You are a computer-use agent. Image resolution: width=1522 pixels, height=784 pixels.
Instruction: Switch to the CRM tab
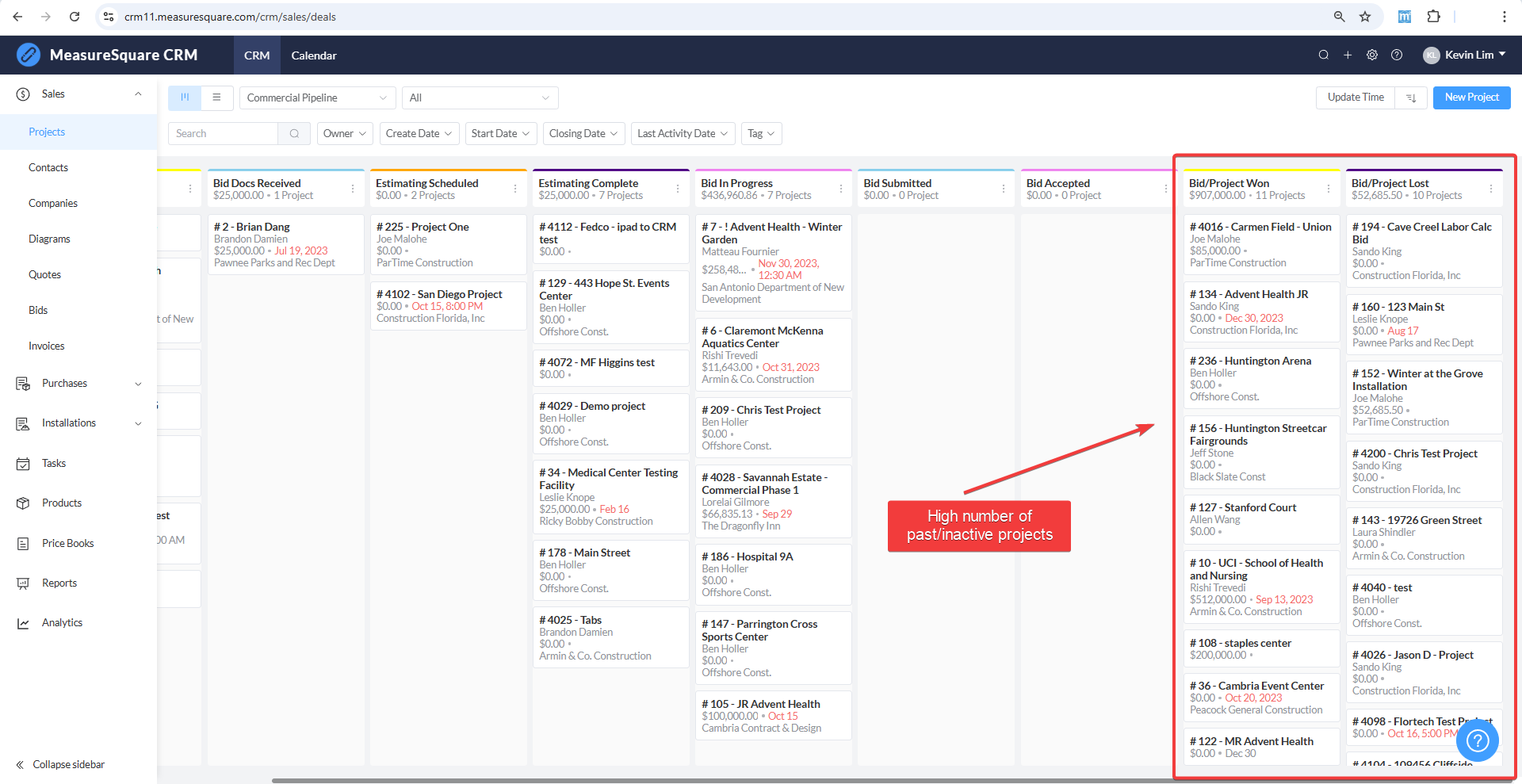coord(257,55)
